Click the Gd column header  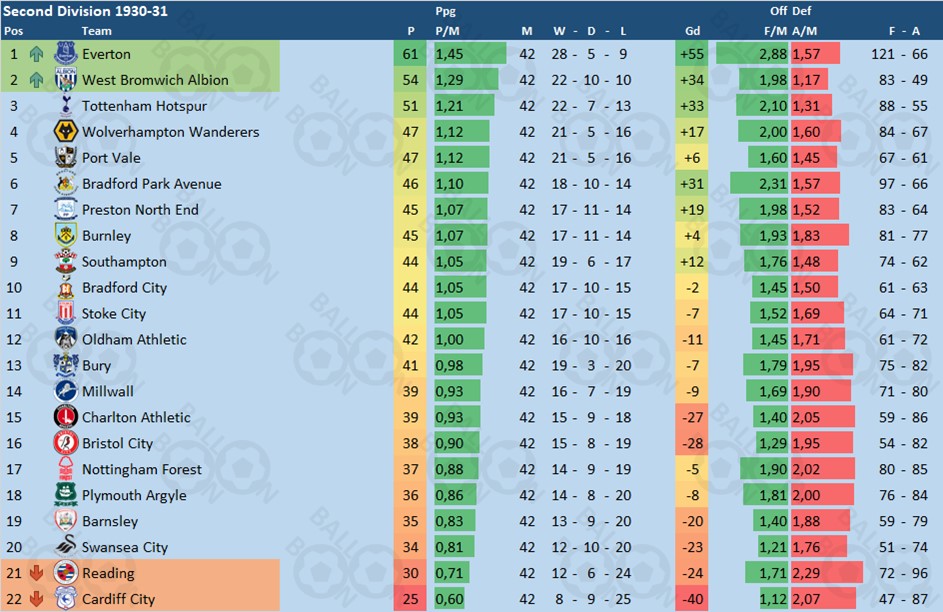[692, 31]
